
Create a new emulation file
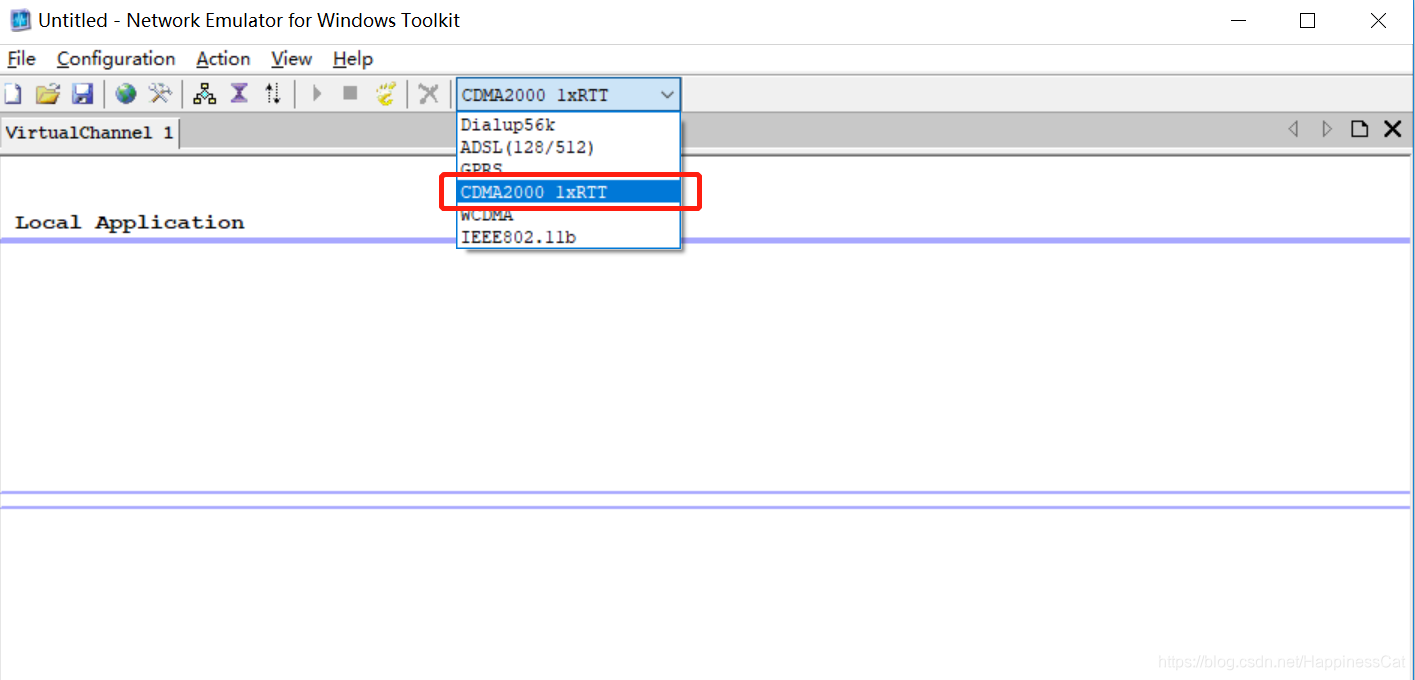tap(12, 92)
